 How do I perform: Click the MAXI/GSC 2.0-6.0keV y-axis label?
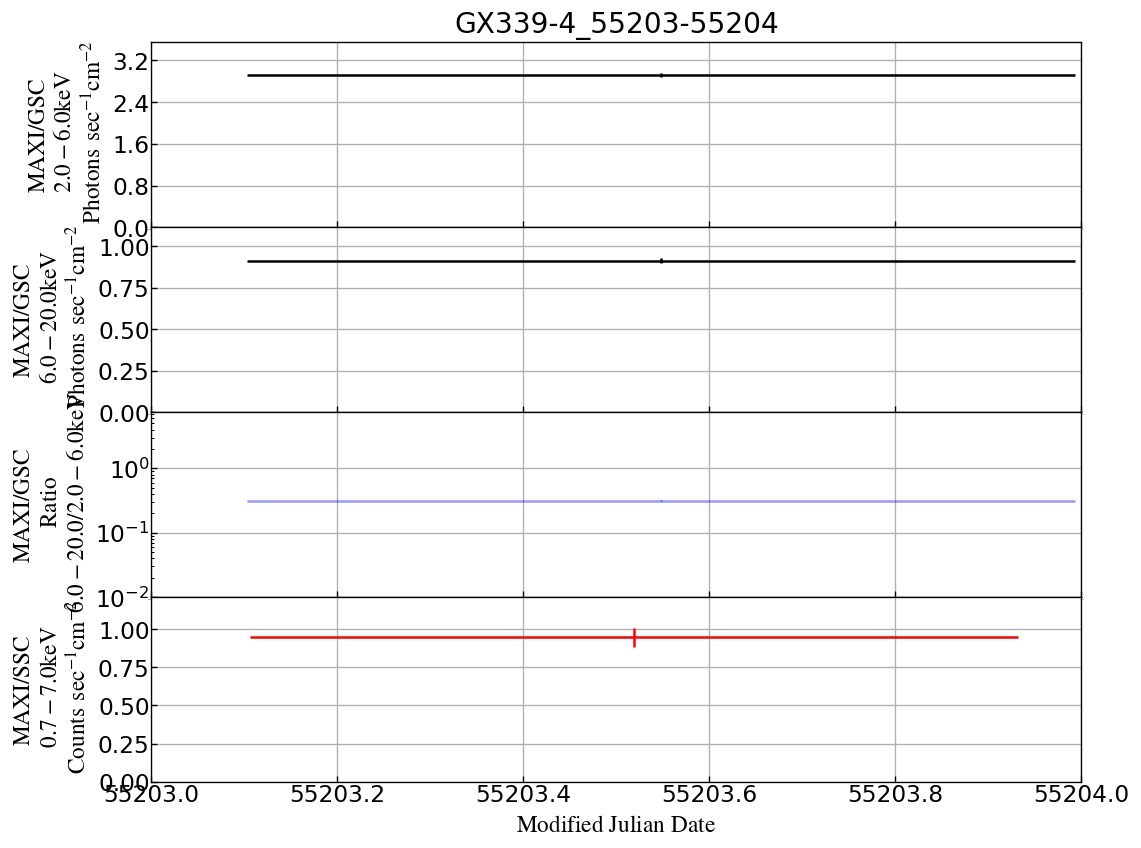[x=63, y=135]
